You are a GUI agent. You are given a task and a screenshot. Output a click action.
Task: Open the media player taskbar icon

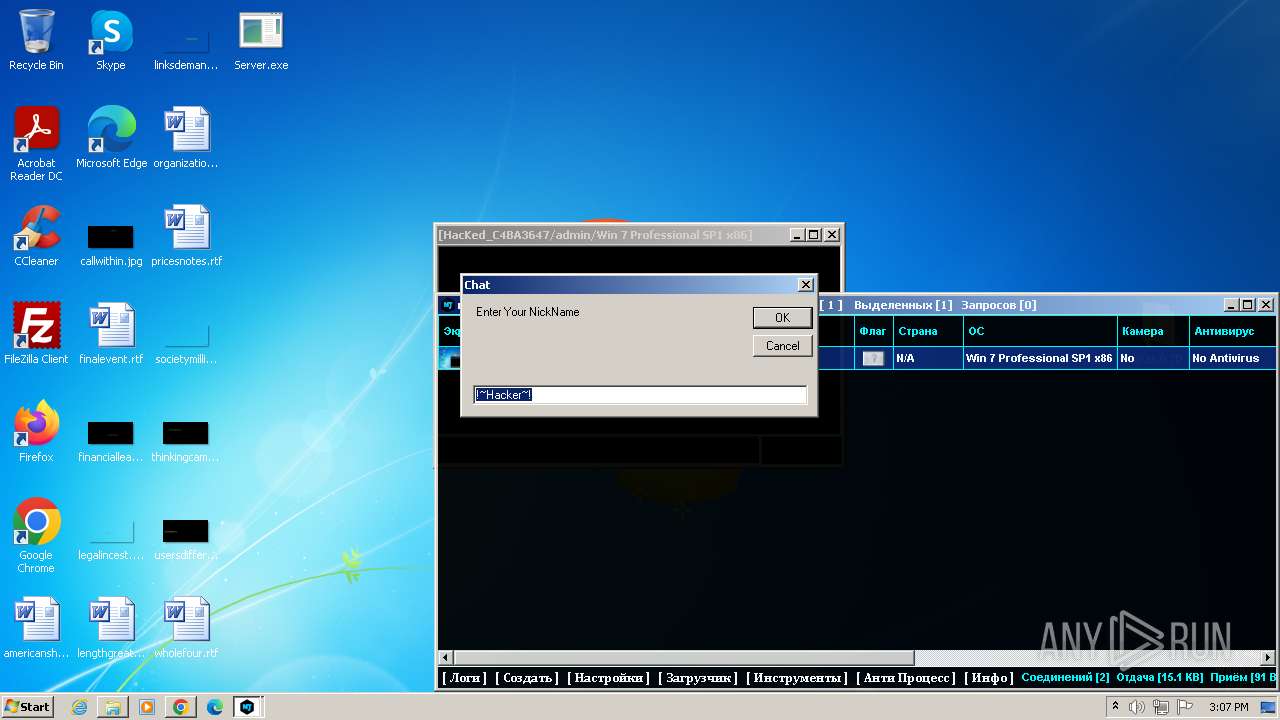[x=147, y=707]
